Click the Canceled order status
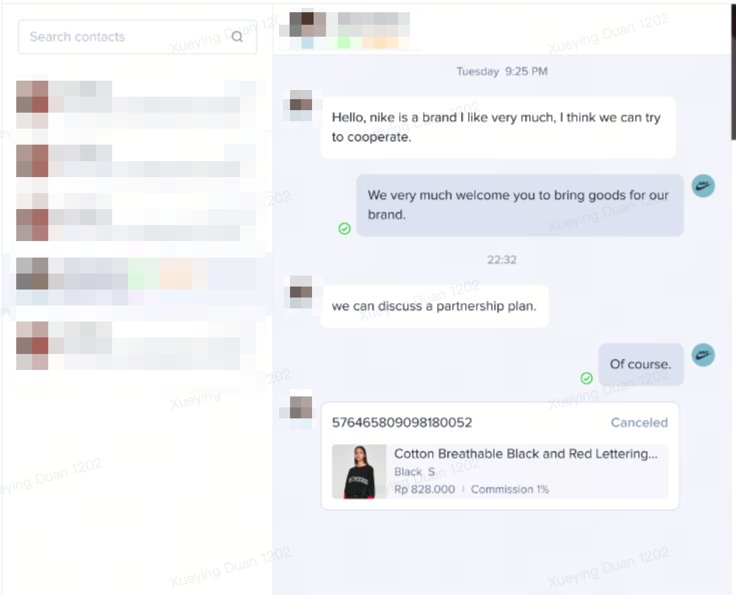736x595 pixels. (639, 422)
